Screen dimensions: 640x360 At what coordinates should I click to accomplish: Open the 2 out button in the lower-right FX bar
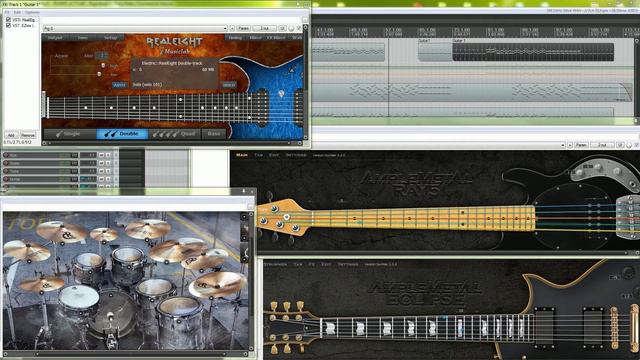pyautogui.click(x=602, y=145)
